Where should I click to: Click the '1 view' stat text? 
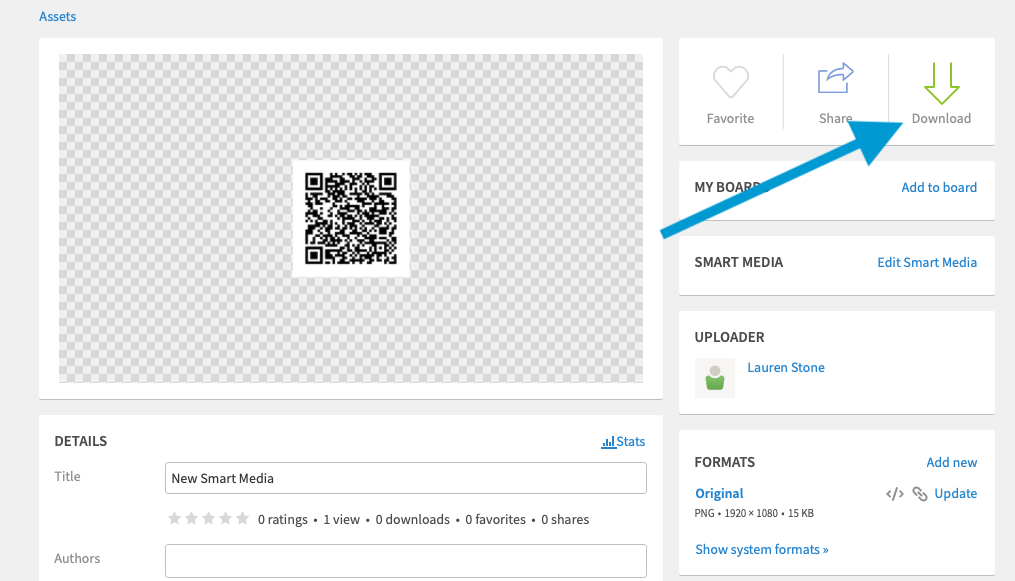[341, 520]
